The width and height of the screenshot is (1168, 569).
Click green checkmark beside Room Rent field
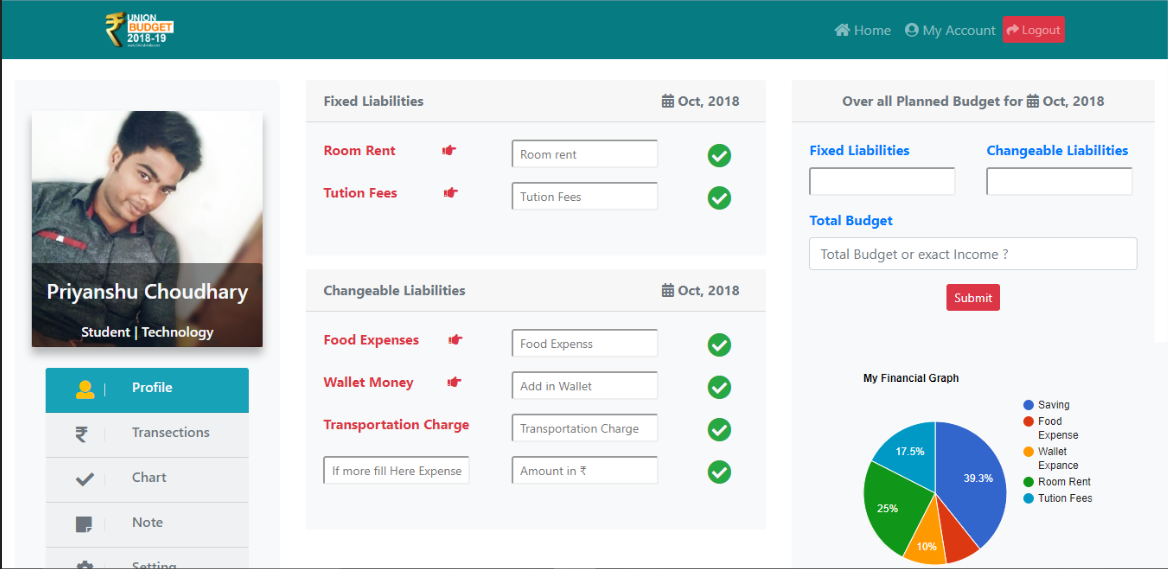(719, 155)
